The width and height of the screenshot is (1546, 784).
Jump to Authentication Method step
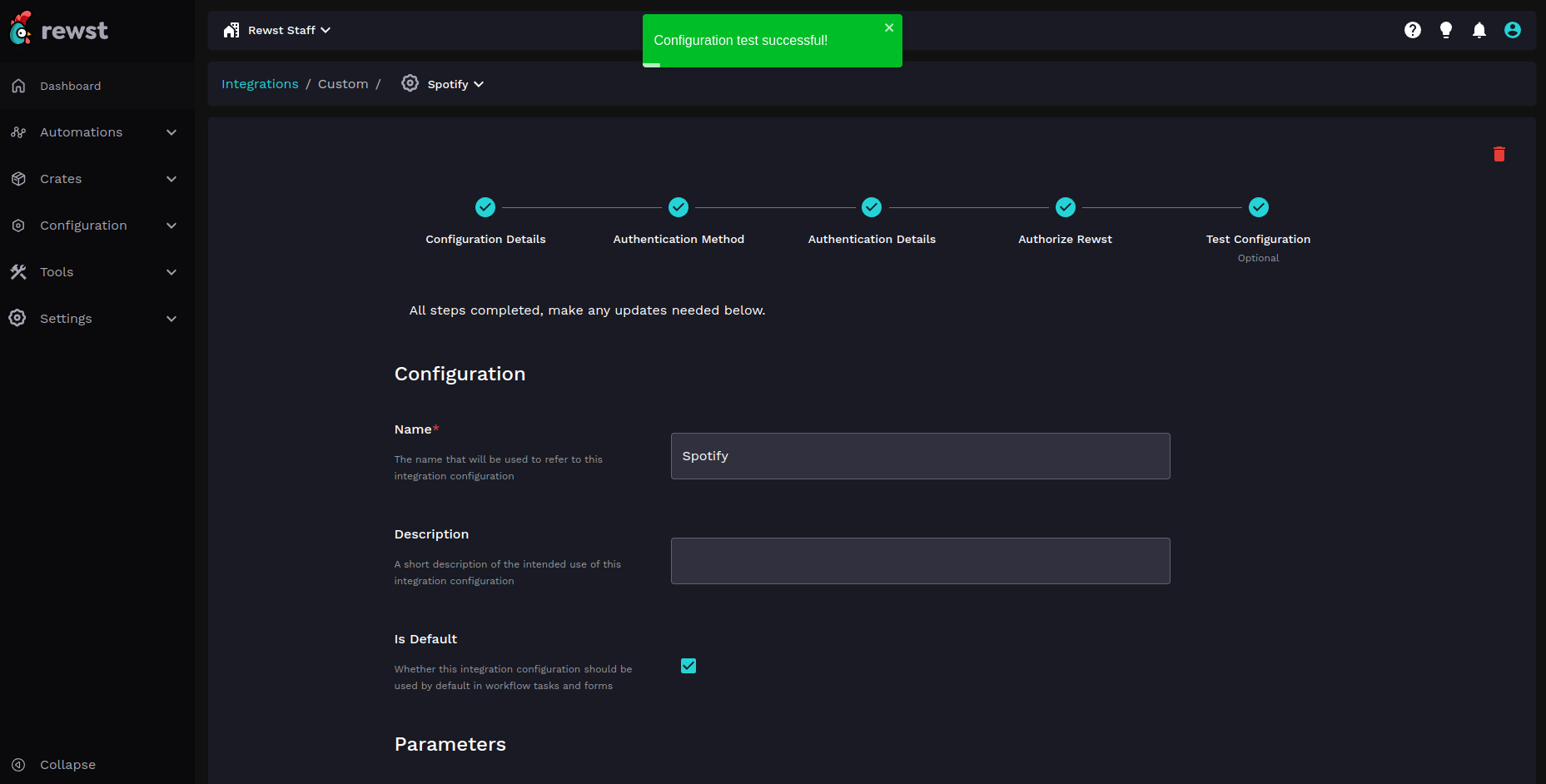coord(678,207)
